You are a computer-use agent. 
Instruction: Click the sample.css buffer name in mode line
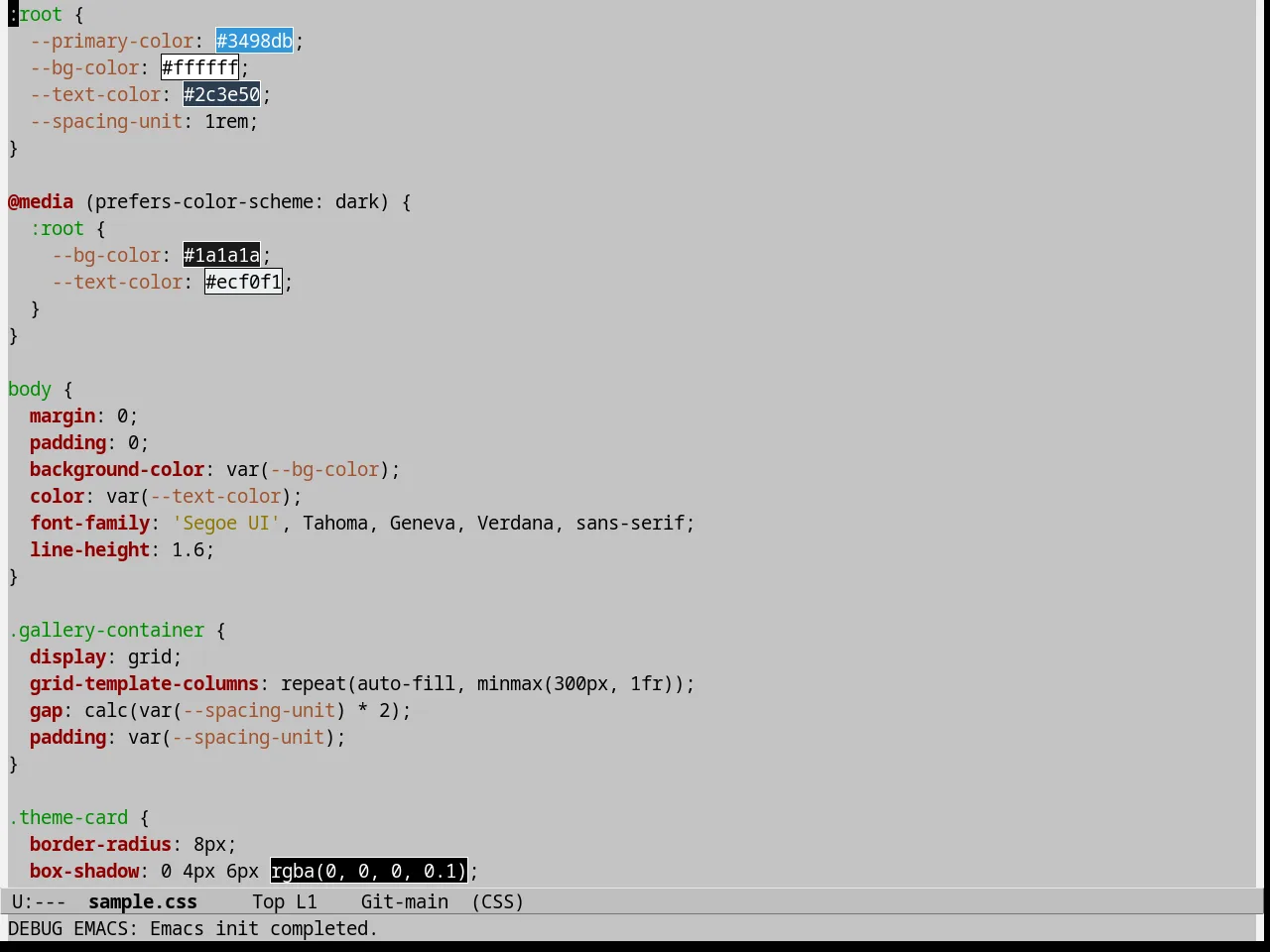(x=143, y=901)
